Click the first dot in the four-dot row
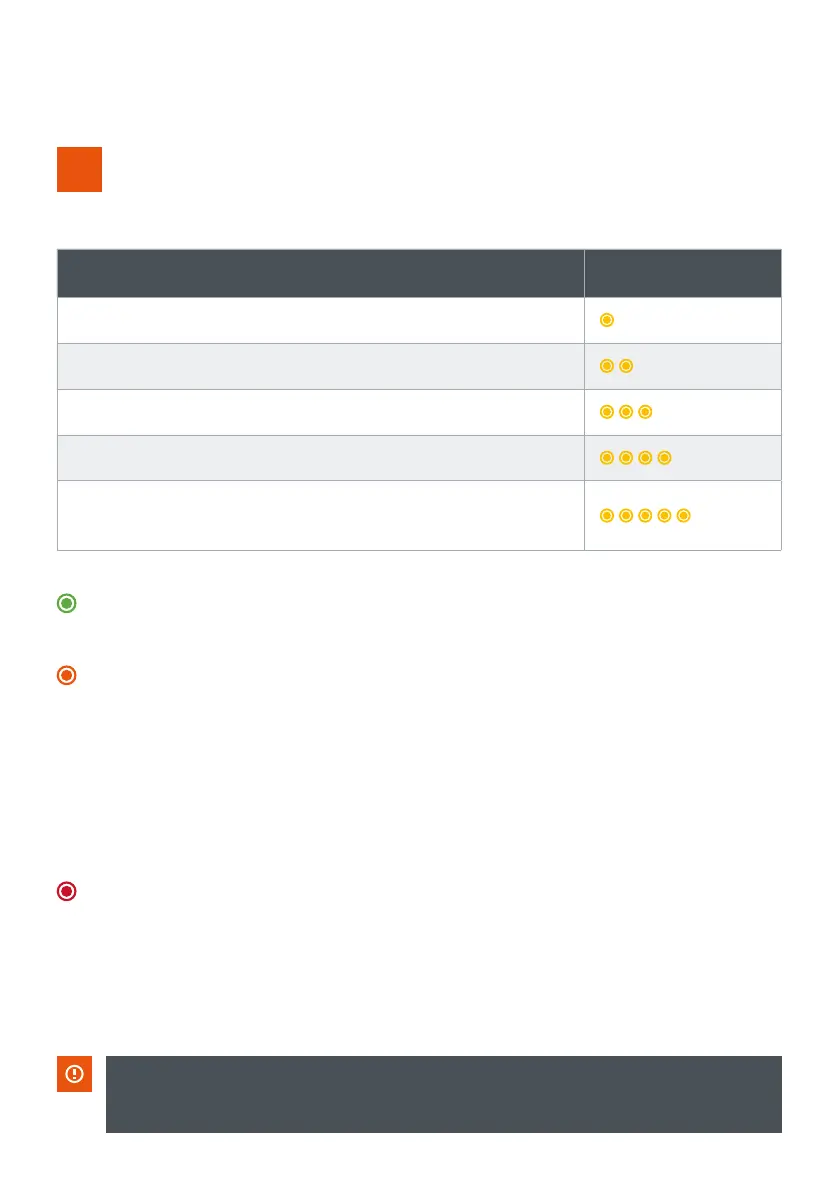 (x=606, y=458)
